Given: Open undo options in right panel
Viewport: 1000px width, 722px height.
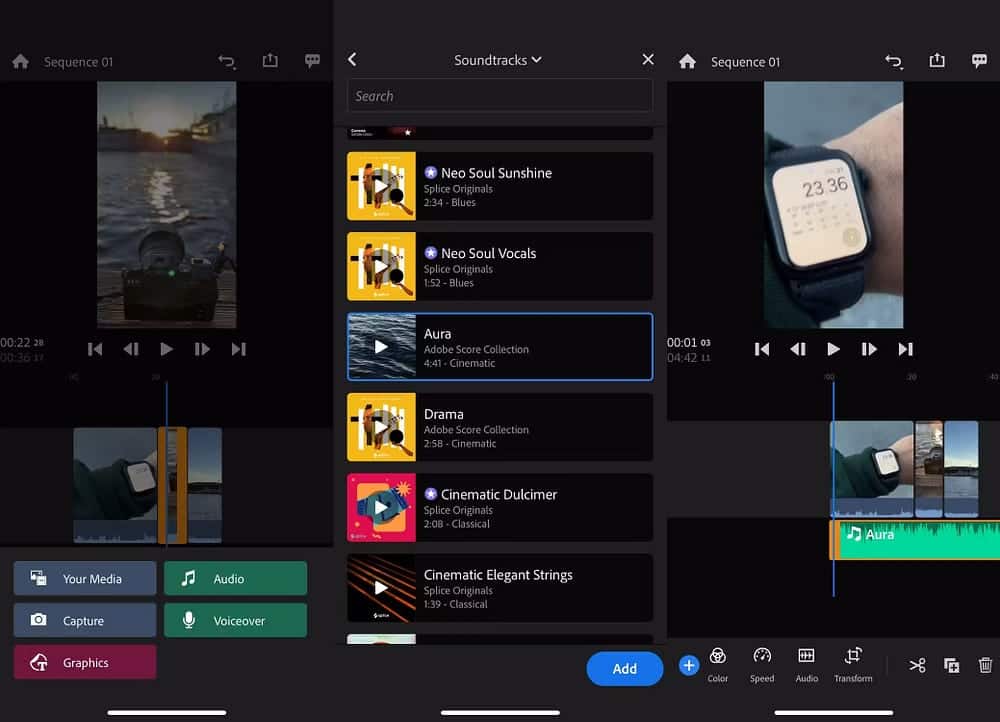Looking at the screenshot, I should tap(894, 62).
